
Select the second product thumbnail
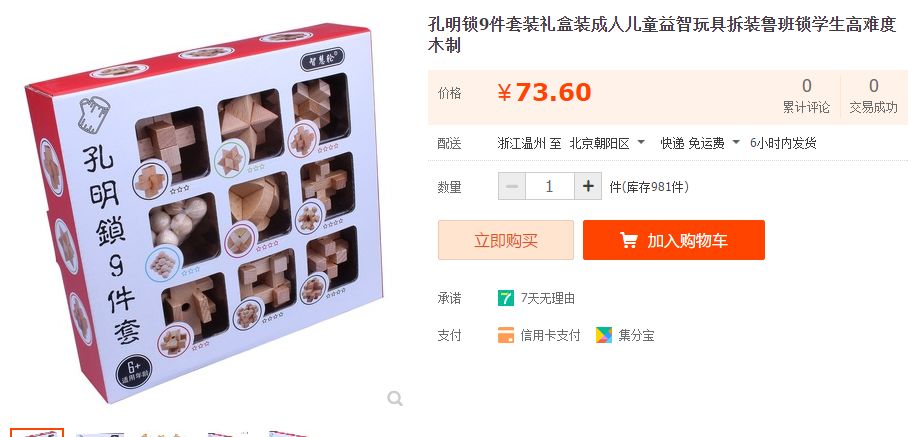100,435
